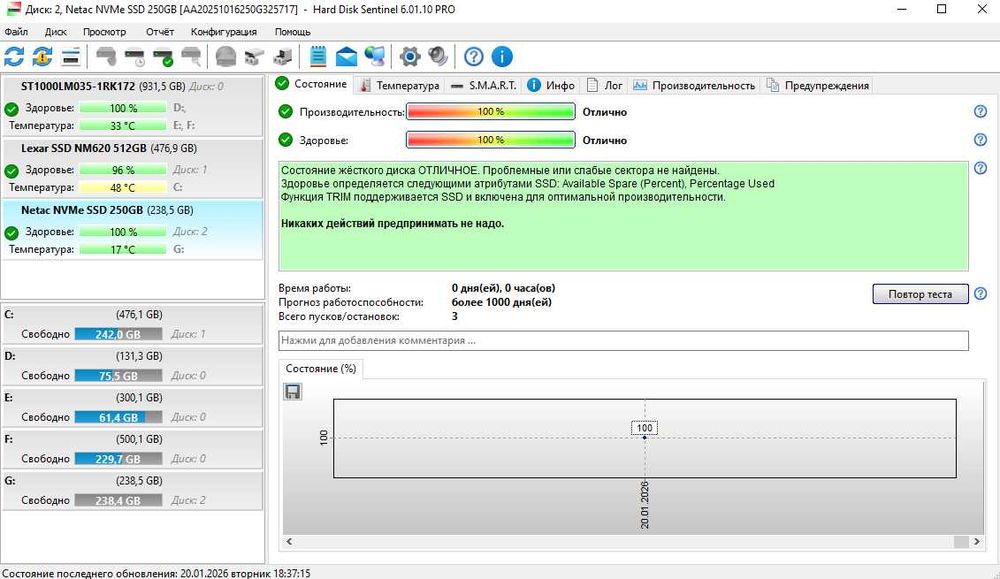Open the Просмотр menu

(105, 32)
